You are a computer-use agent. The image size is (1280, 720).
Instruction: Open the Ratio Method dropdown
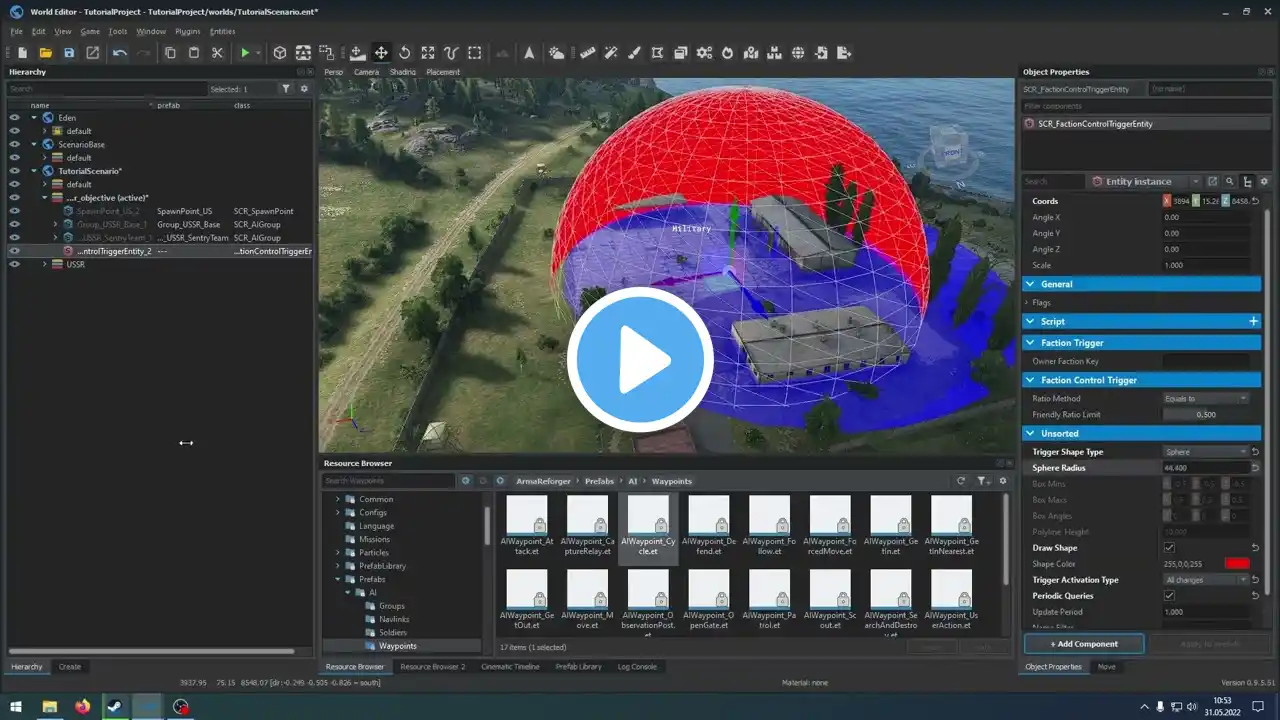(1205, 398)
